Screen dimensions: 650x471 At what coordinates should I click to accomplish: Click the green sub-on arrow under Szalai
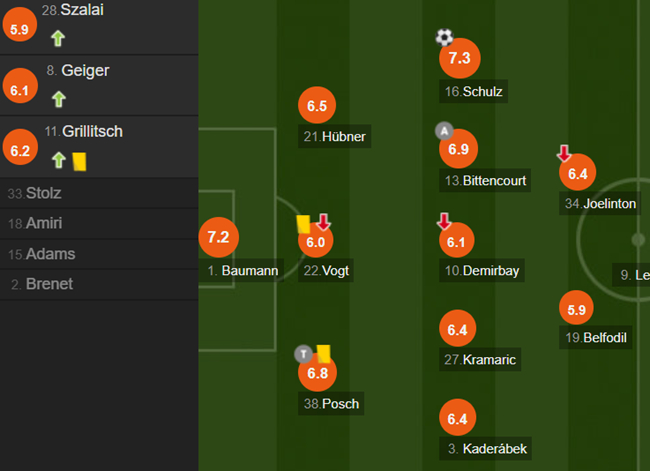coord(58,38)
